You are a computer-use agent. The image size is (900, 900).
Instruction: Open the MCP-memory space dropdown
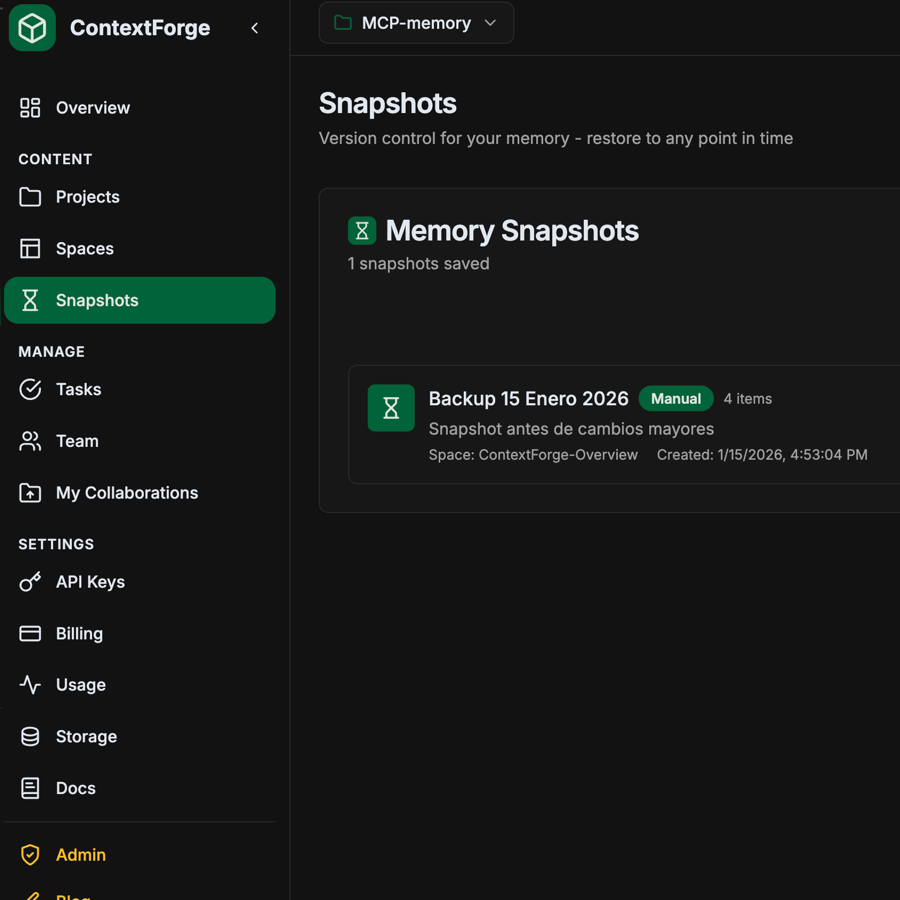[x=416, y=22]
